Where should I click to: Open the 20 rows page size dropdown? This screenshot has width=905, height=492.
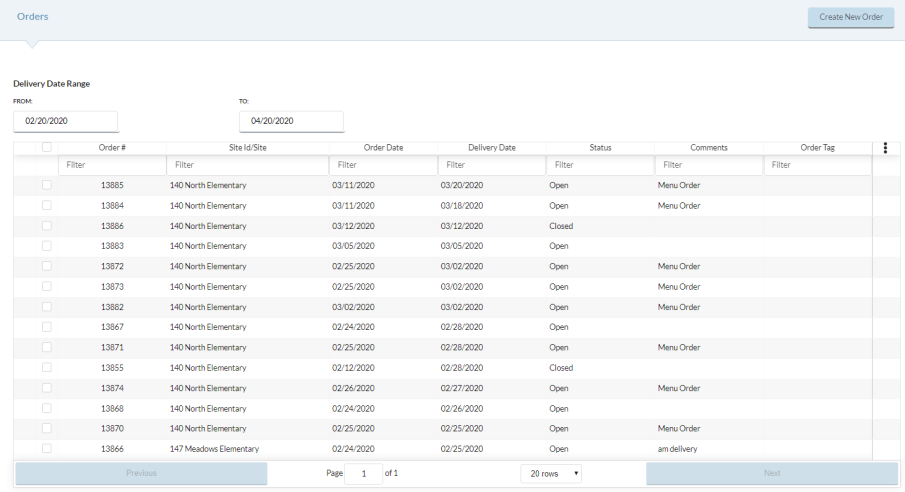551,474
